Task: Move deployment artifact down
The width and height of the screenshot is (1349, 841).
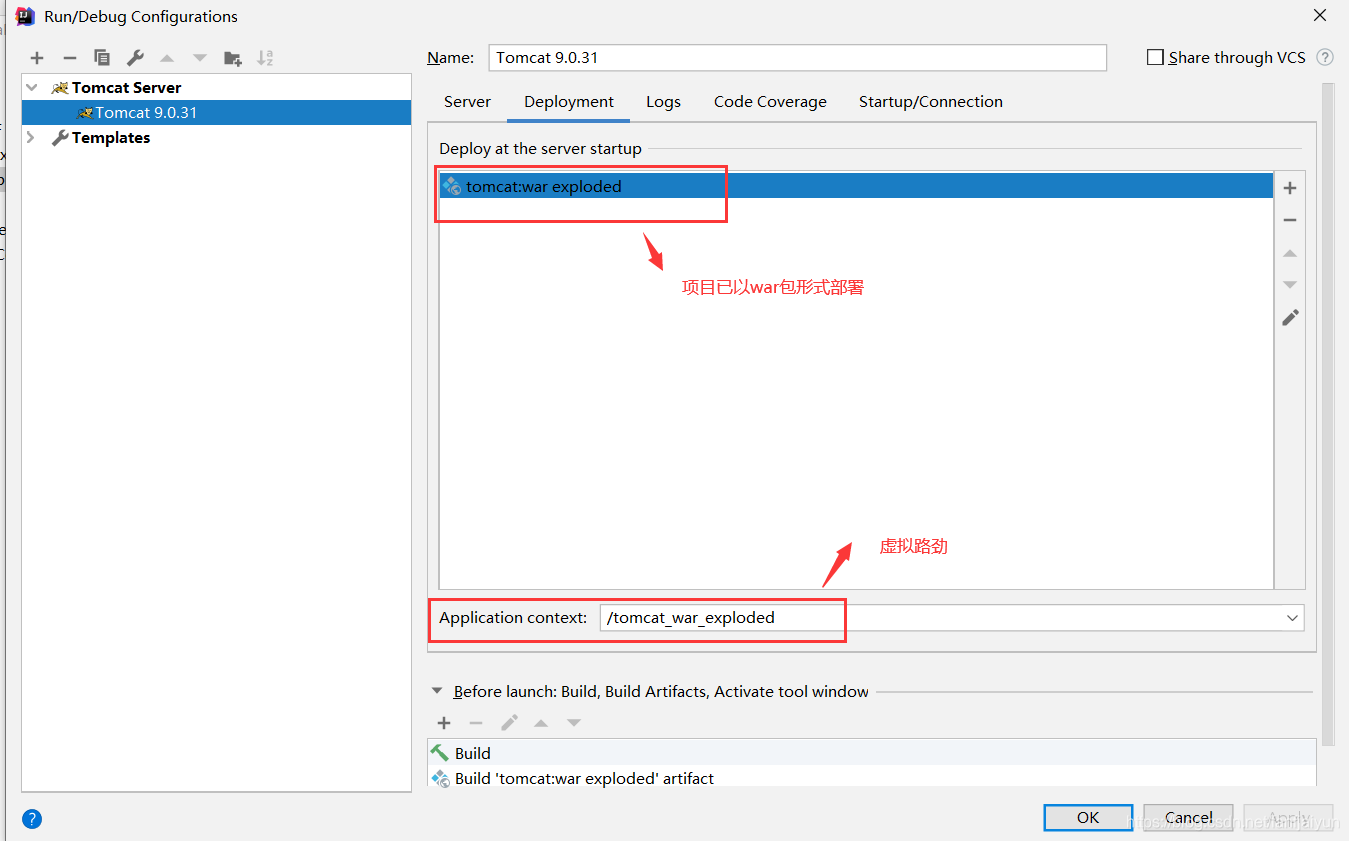Action: coord(1290,285)
